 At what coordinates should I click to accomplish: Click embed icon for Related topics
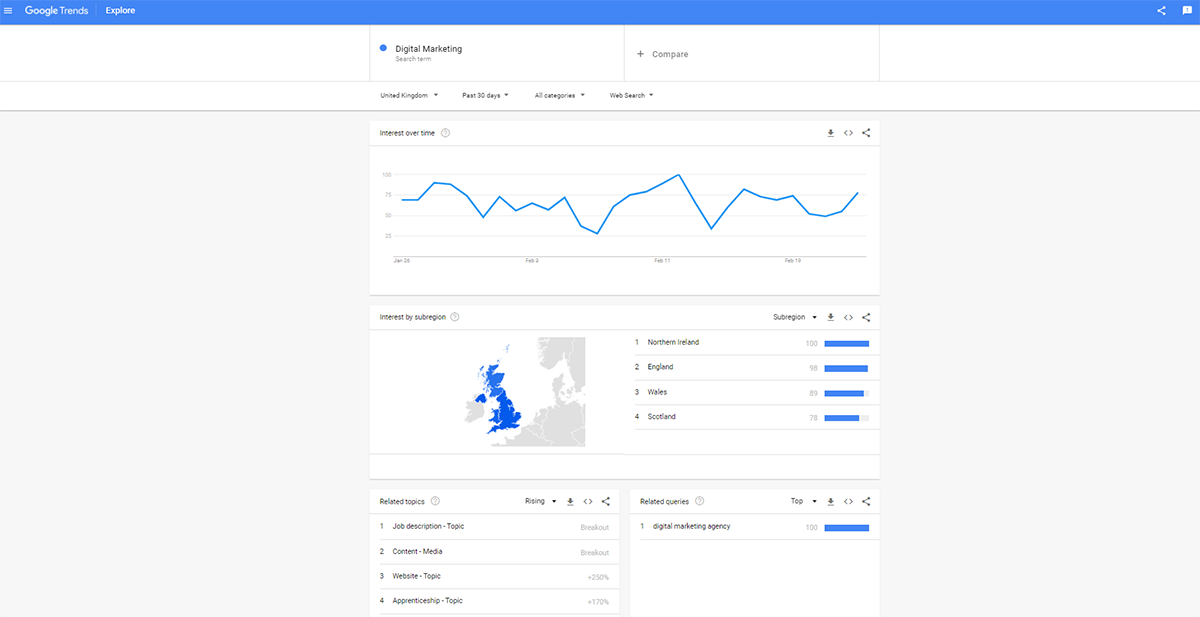tap(588, 501)
